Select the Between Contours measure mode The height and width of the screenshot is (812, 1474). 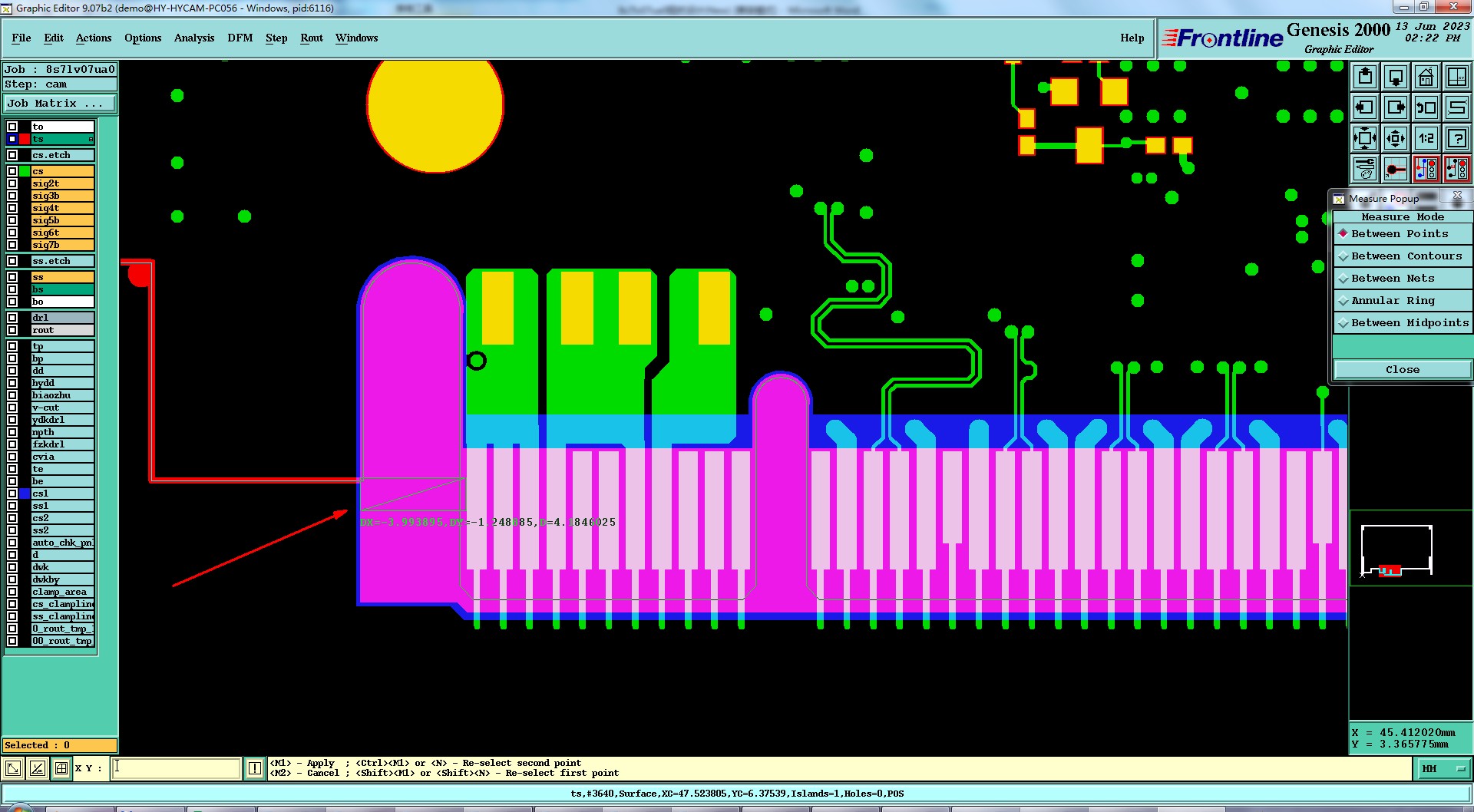tap(1403, 256)
